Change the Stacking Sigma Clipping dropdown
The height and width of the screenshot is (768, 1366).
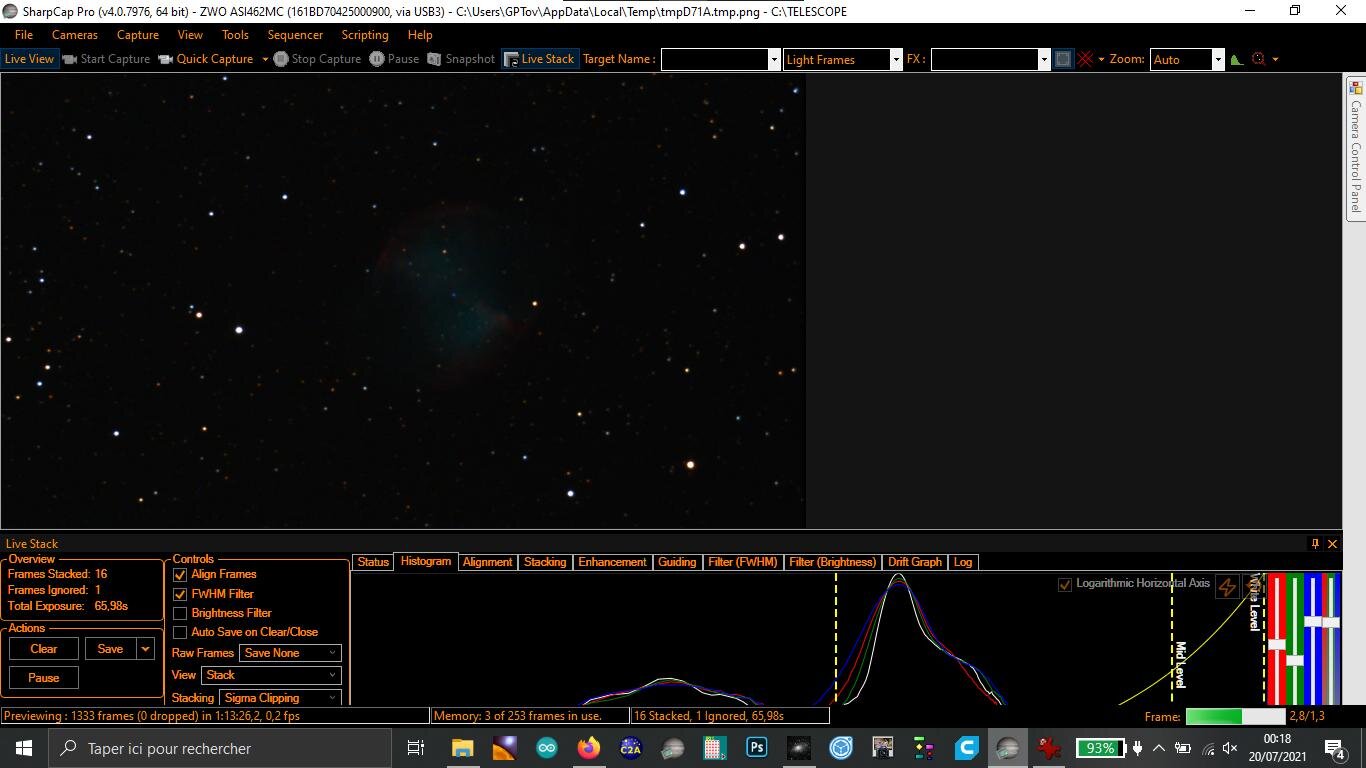281,697
